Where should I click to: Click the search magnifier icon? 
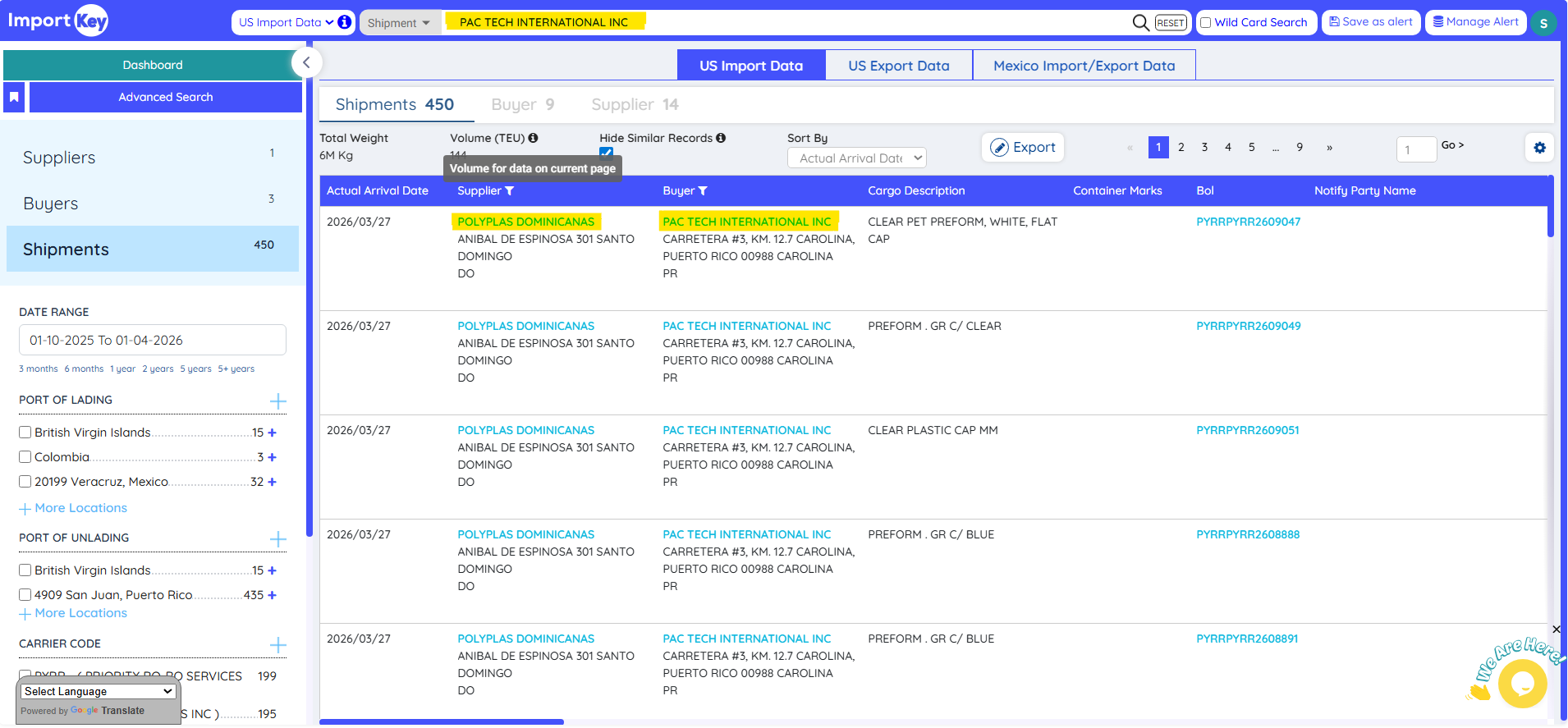(x=1140, y=22)
